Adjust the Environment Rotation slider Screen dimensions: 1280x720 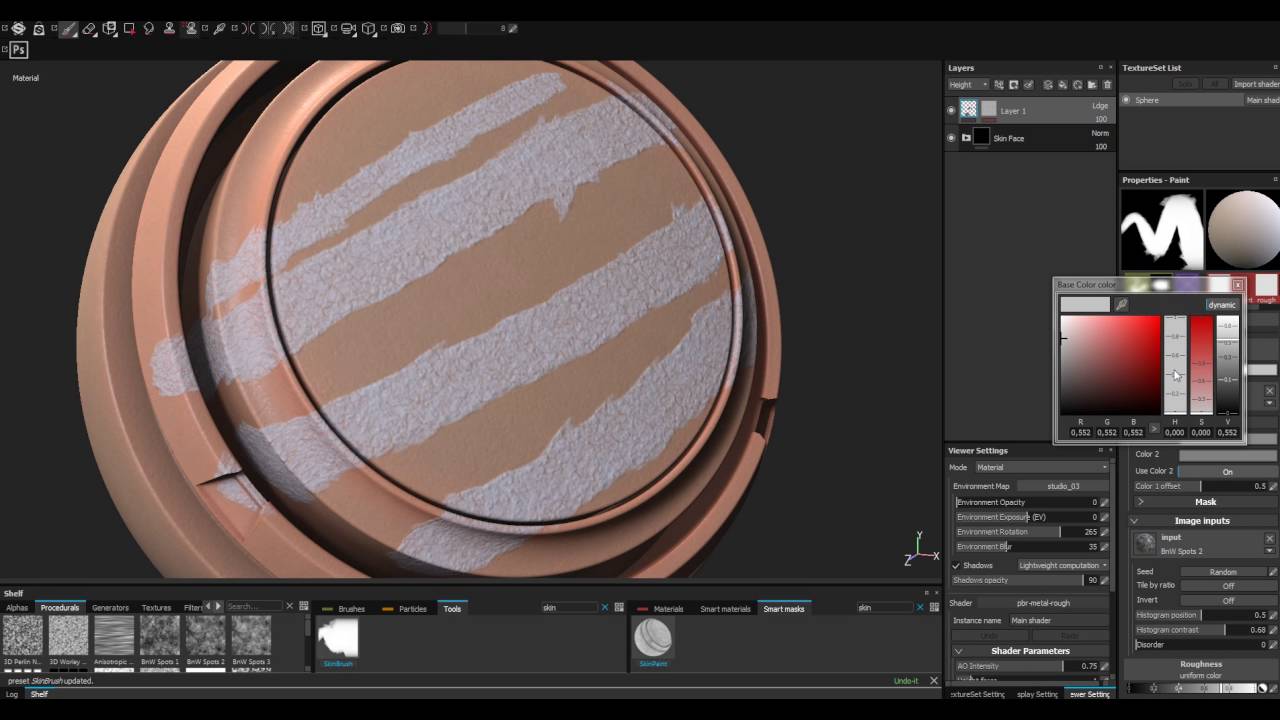(1027, 532)
